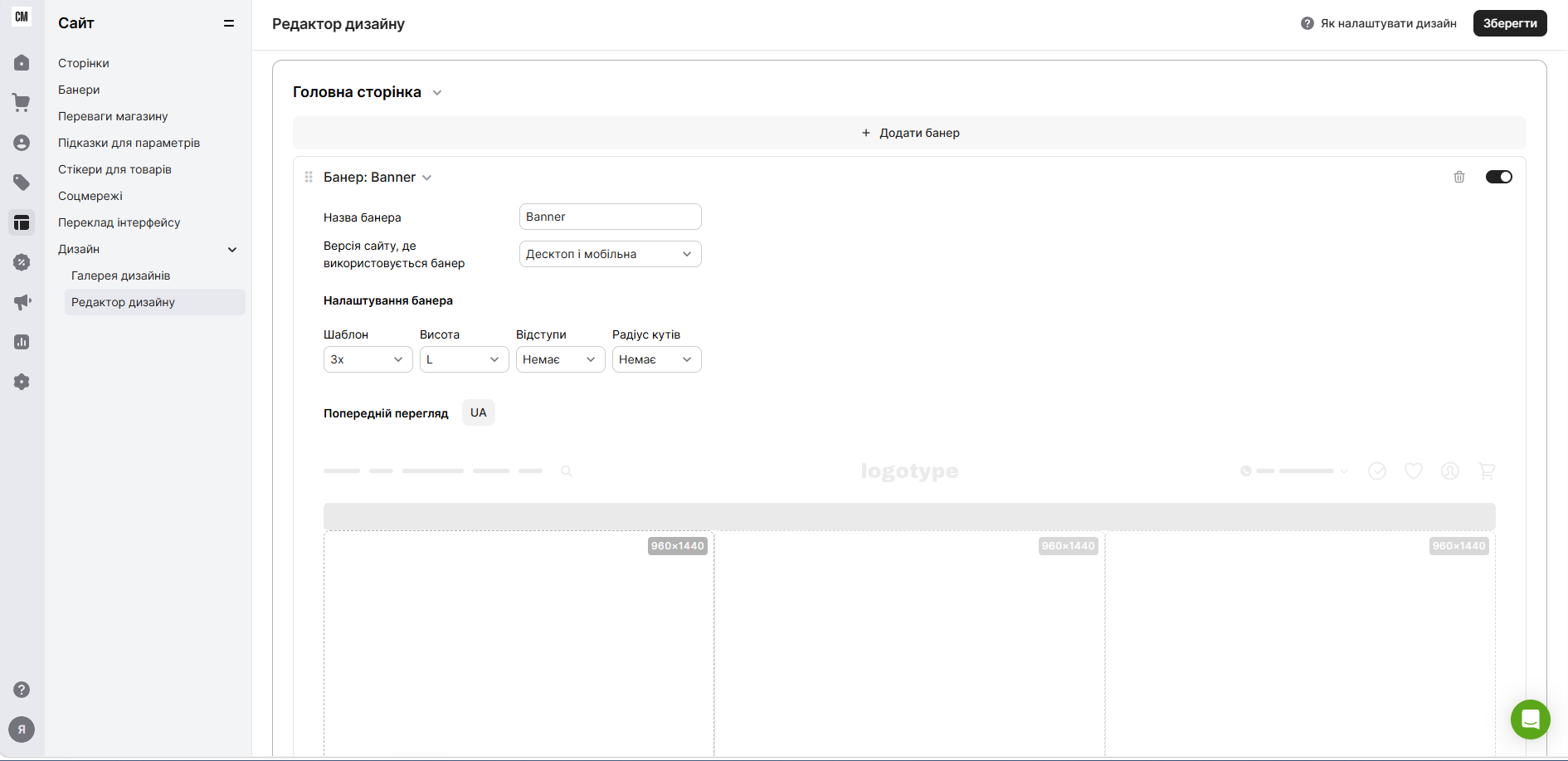This screenshot has width=1568, height=761.
Task: Open the user profile avatar icon
Action: click(x=22, y=729)
